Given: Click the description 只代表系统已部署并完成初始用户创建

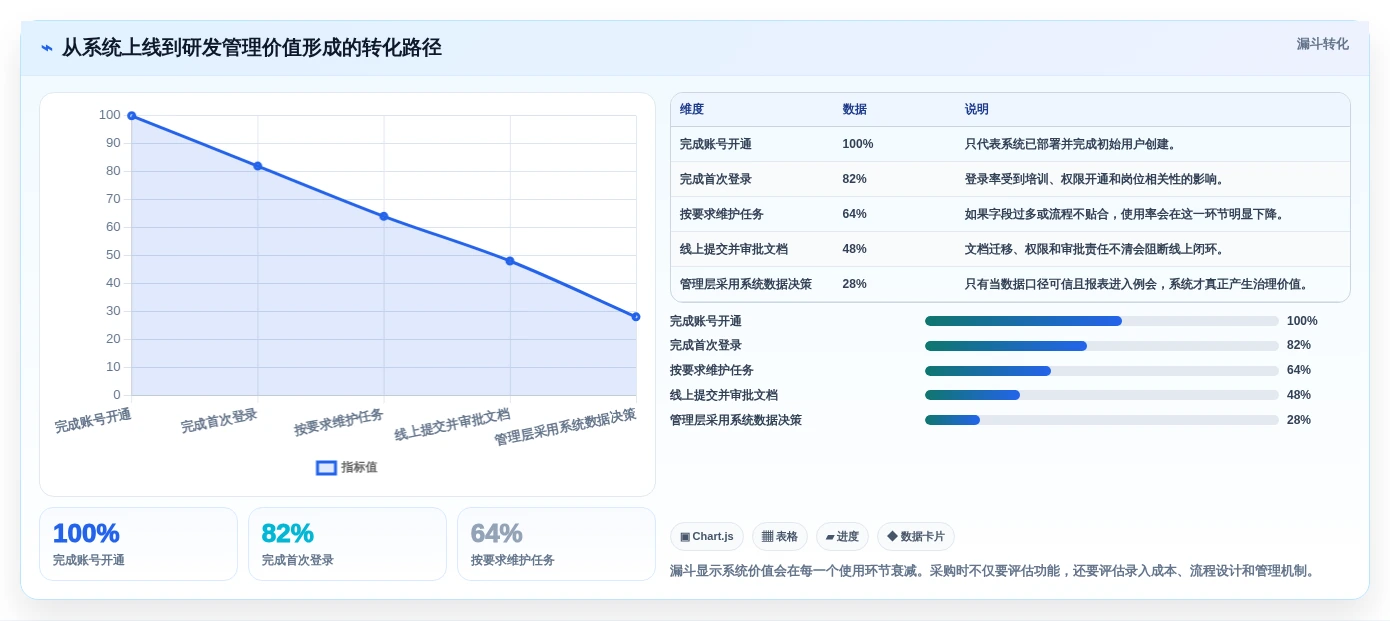Looking at the screenshot, I should (1070, 144).
